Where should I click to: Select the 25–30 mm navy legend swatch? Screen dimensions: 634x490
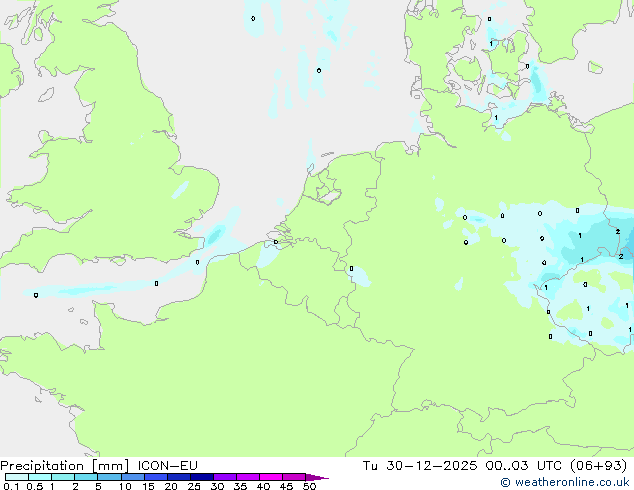pyautogui.click(x=202, y=477)
